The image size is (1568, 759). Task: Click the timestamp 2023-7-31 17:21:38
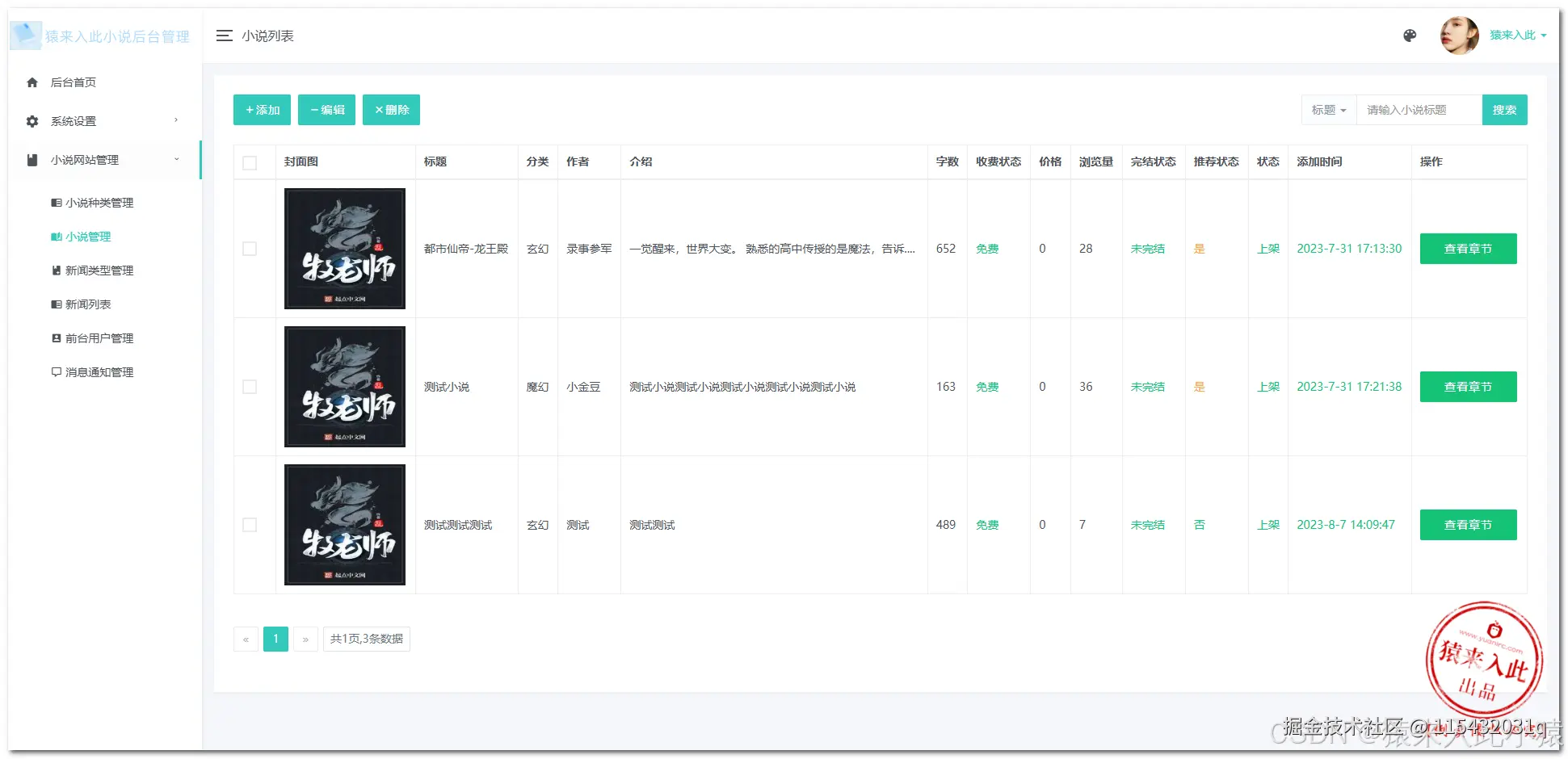click(x=1349, y=387)
